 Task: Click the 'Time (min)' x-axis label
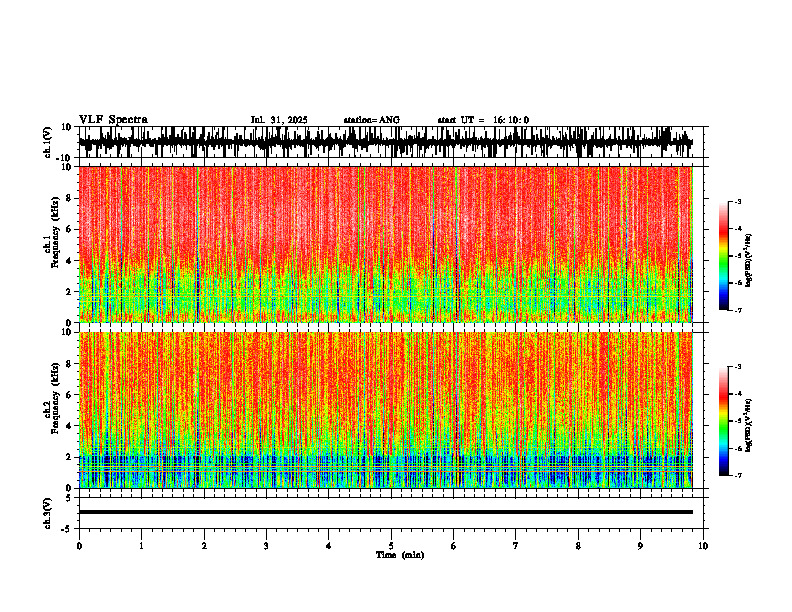pyautogui.click(x=400, y=555)
